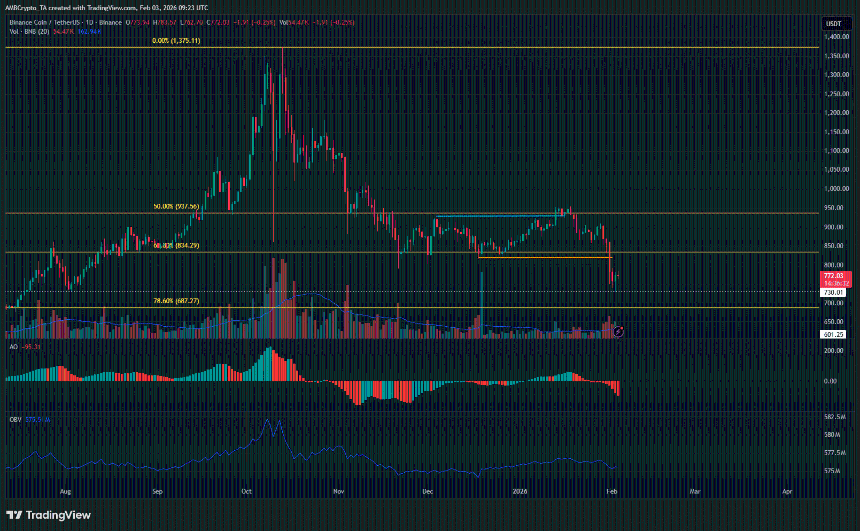Image resolution: width=860 pixels, height=531 pixels.
Task: Select the 50.00% (937.56) Fibonacci level label
Action: point(178,209)
